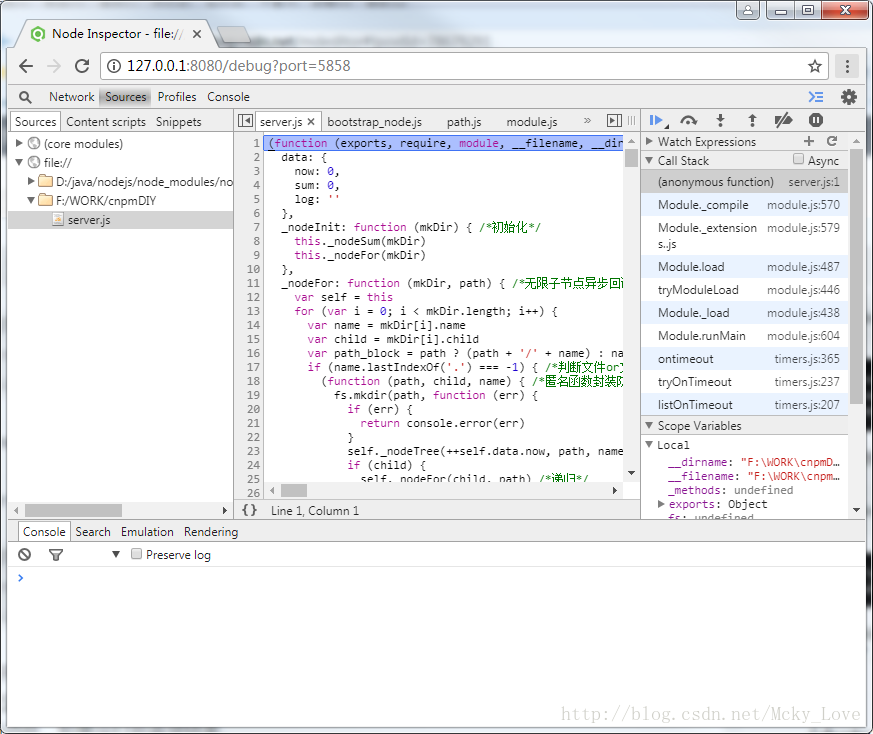Click the clear console icon

[24, 554]
